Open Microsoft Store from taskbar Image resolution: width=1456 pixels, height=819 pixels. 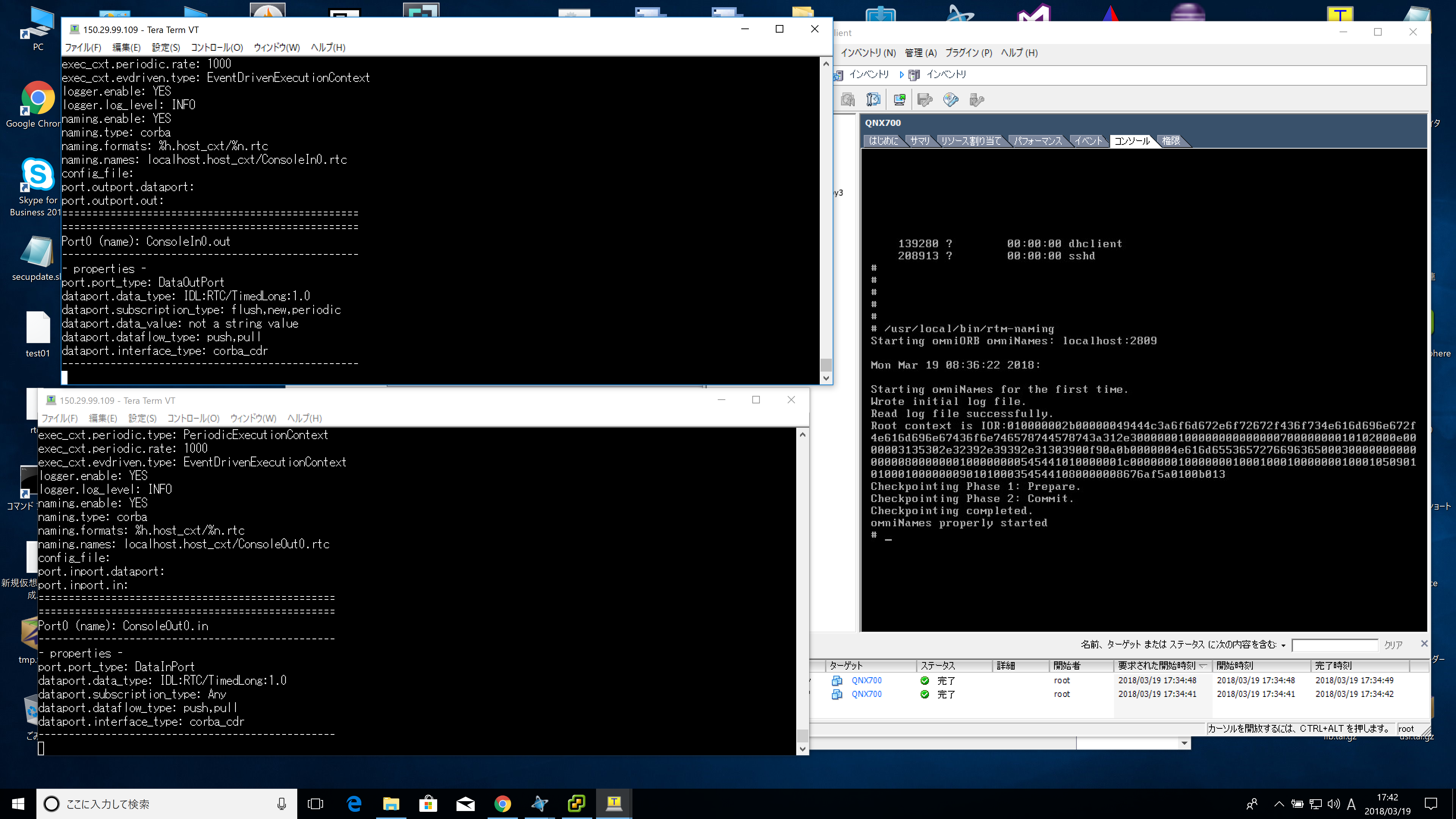pos(428,804)
